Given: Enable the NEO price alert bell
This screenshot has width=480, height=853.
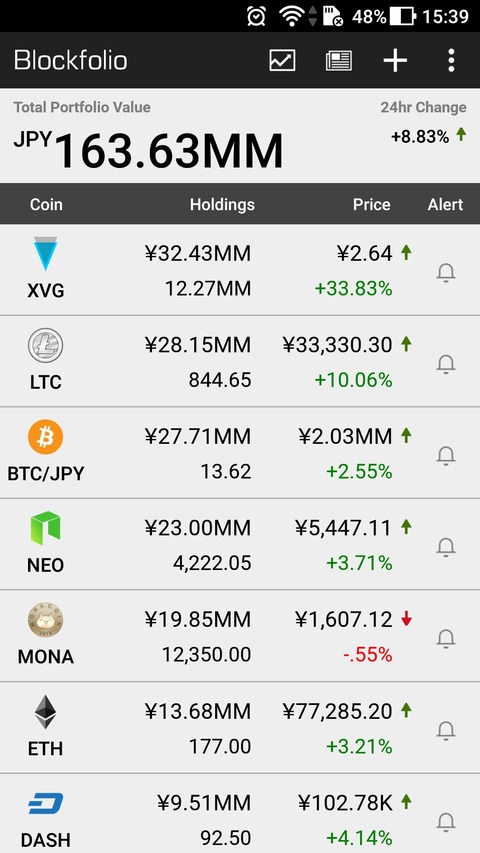Looking at the screenshot, I should tap(446, 546).
